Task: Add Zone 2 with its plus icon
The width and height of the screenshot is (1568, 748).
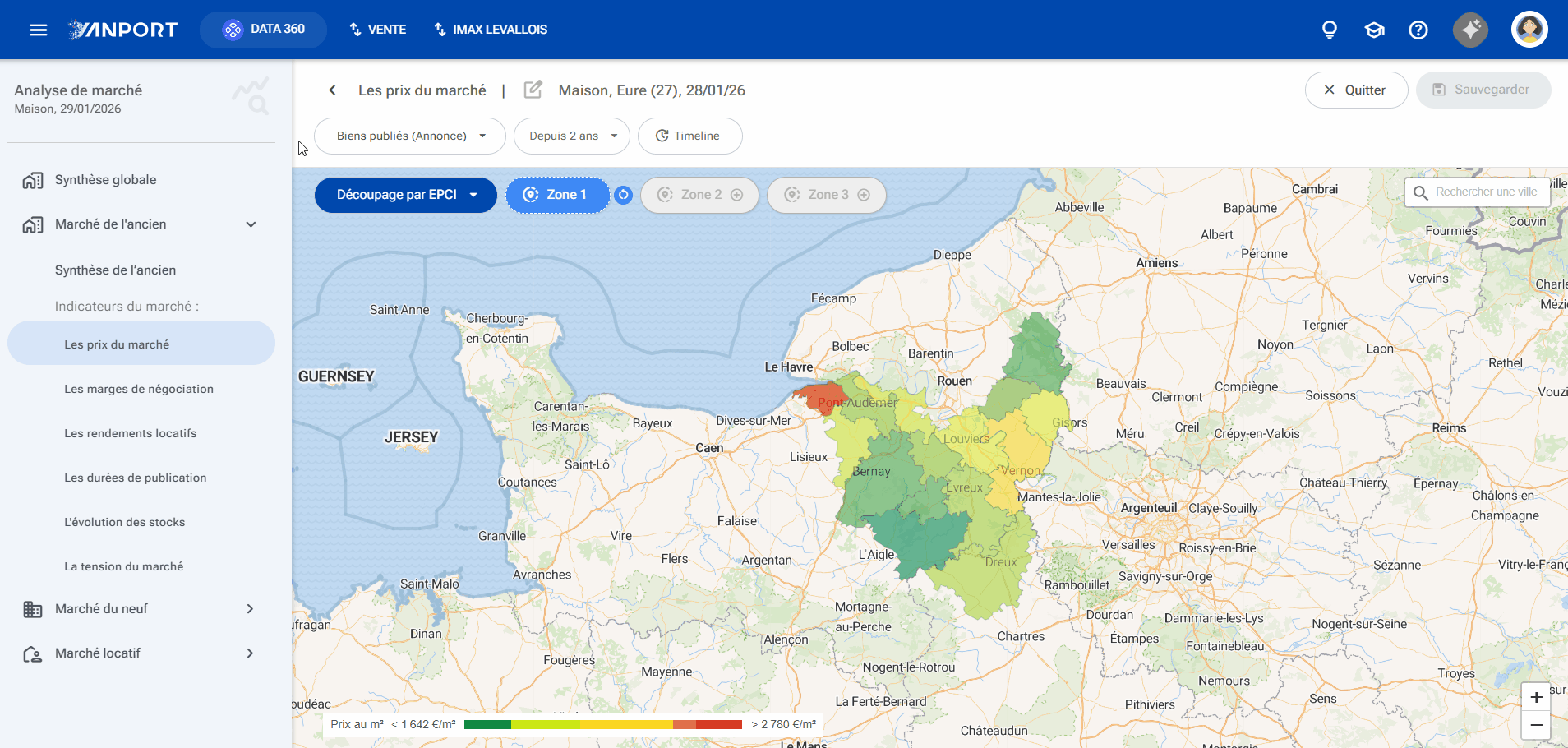Action: click(x=736, y=195)
